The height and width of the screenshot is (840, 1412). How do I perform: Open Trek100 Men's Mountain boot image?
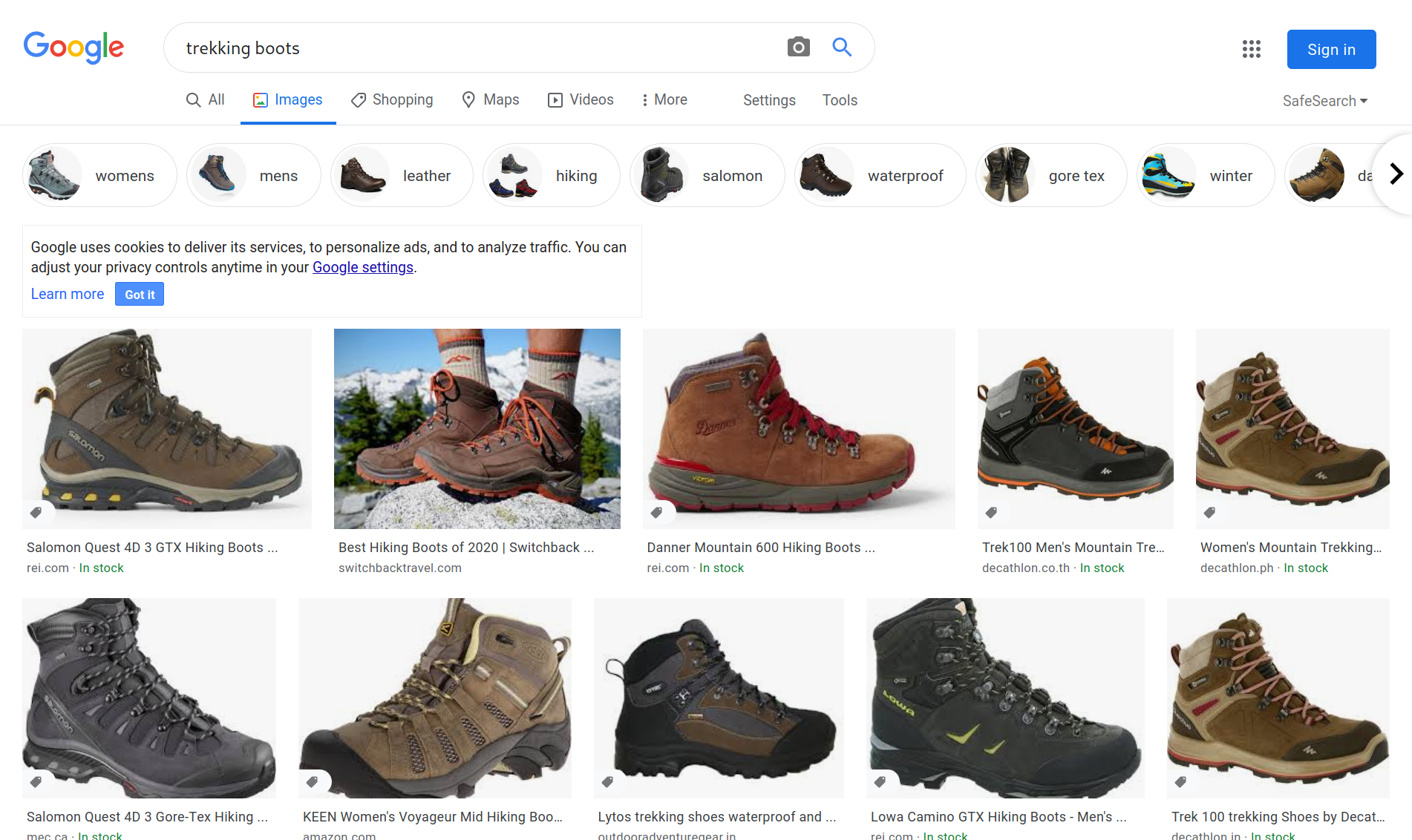pos(1076,429)
